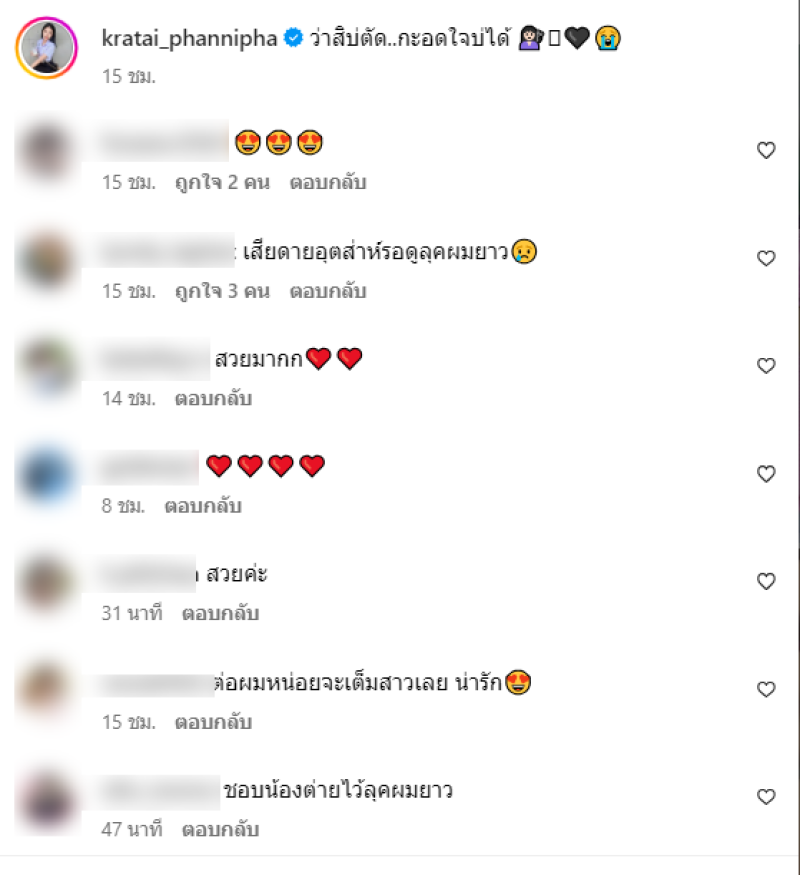Reply to the สวยมากก comment

(213, 398)
